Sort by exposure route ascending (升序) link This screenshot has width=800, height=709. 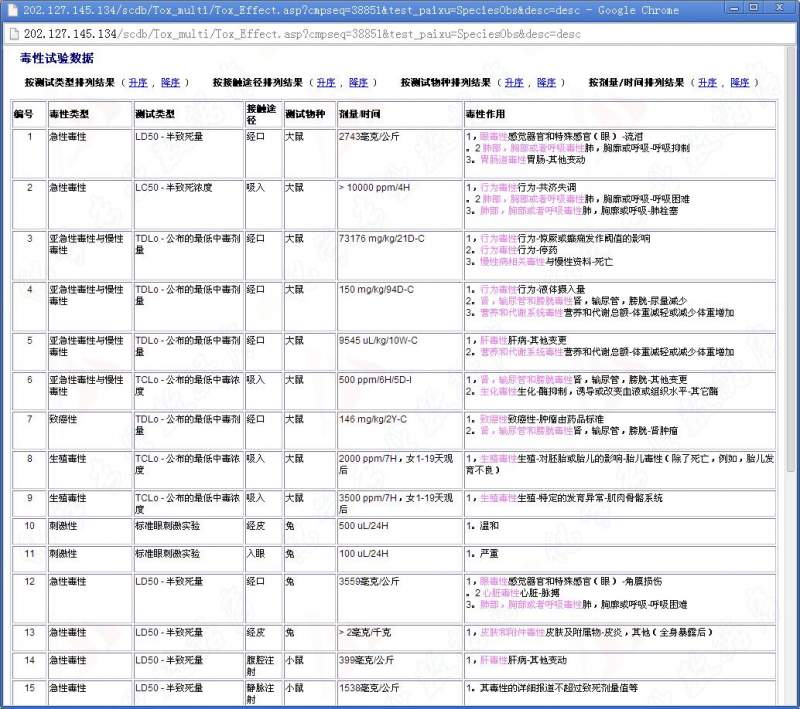(326, 82)
